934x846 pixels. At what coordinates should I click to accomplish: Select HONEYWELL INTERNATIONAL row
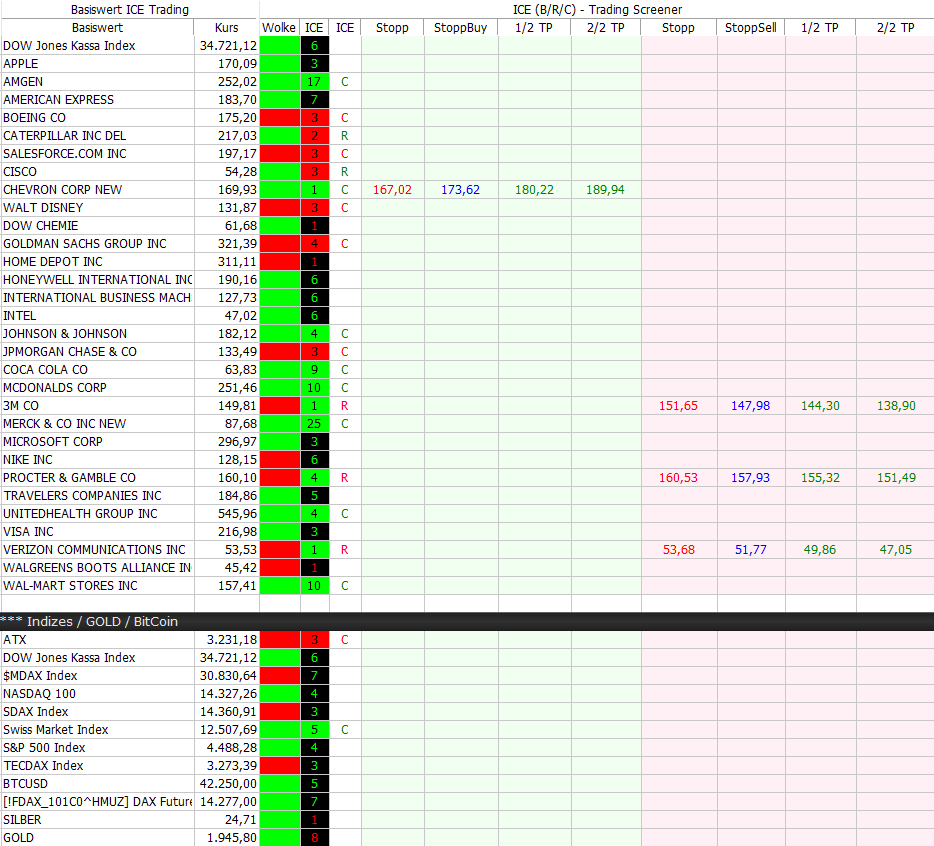click(x=98, y=279)
